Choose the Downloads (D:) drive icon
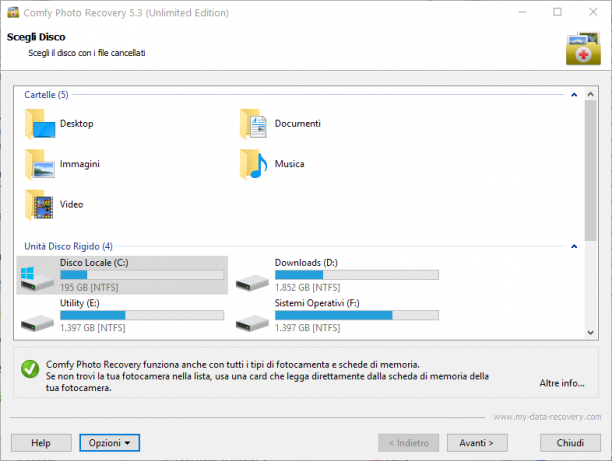 (252, 282)
